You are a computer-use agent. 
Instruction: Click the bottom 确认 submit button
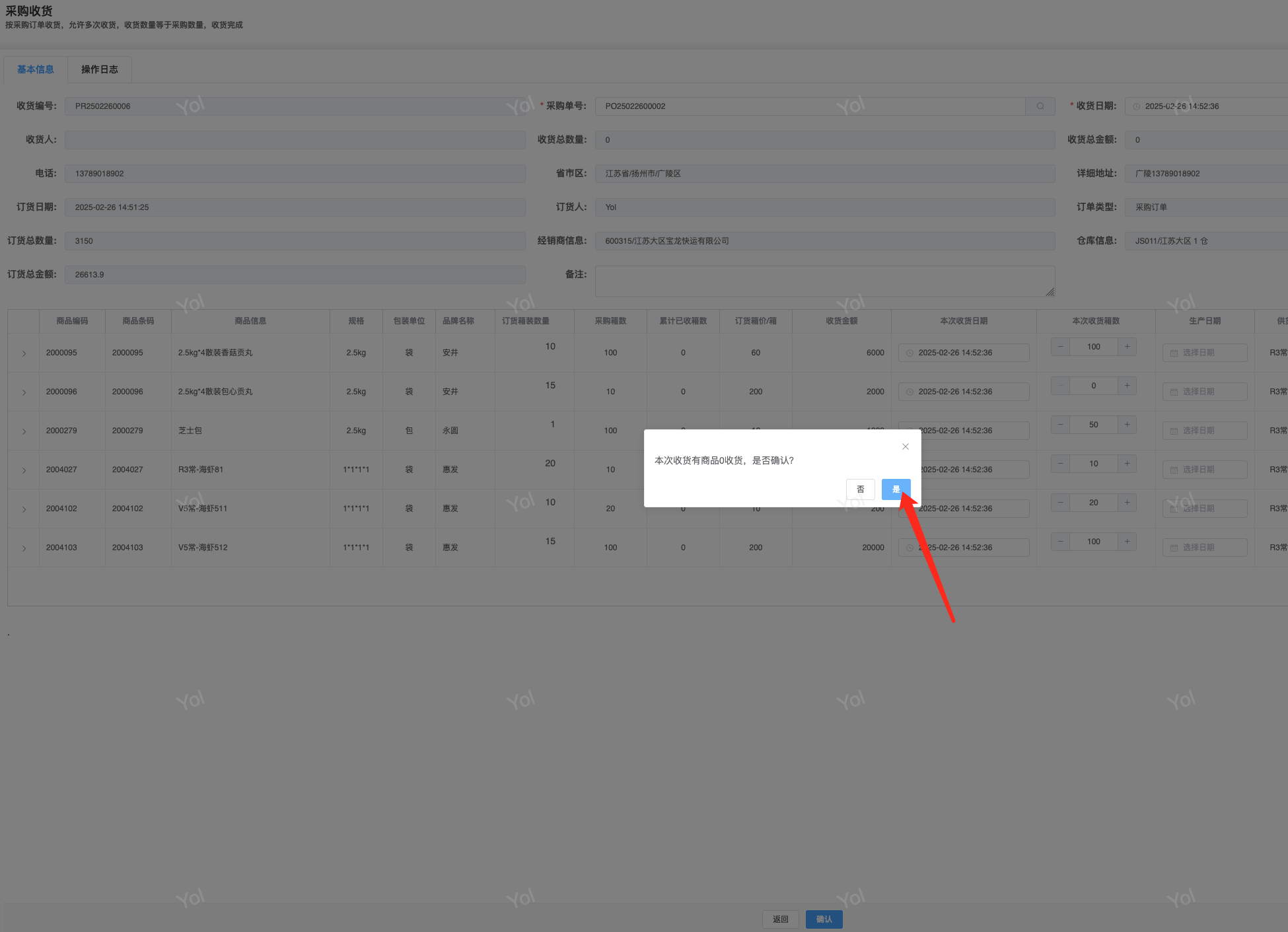(824, 919)
